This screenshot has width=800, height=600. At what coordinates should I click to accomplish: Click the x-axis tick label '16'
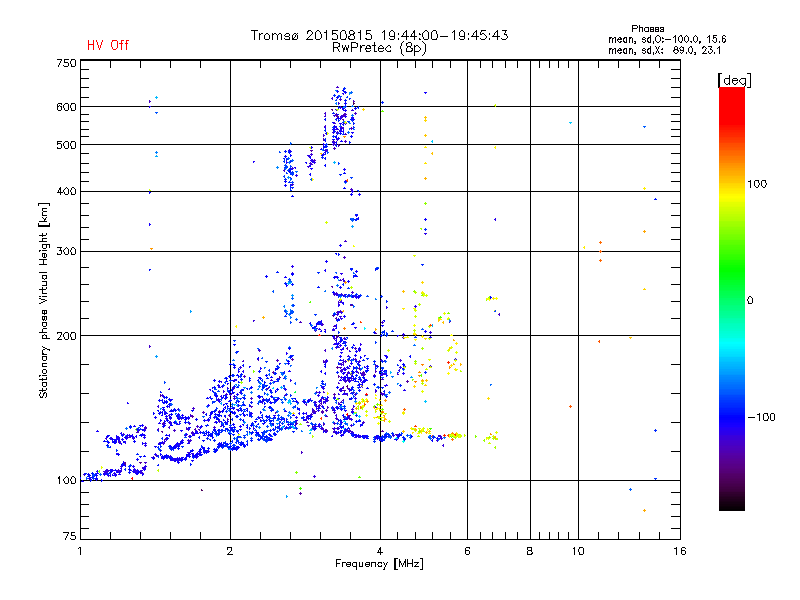point(680,551)
